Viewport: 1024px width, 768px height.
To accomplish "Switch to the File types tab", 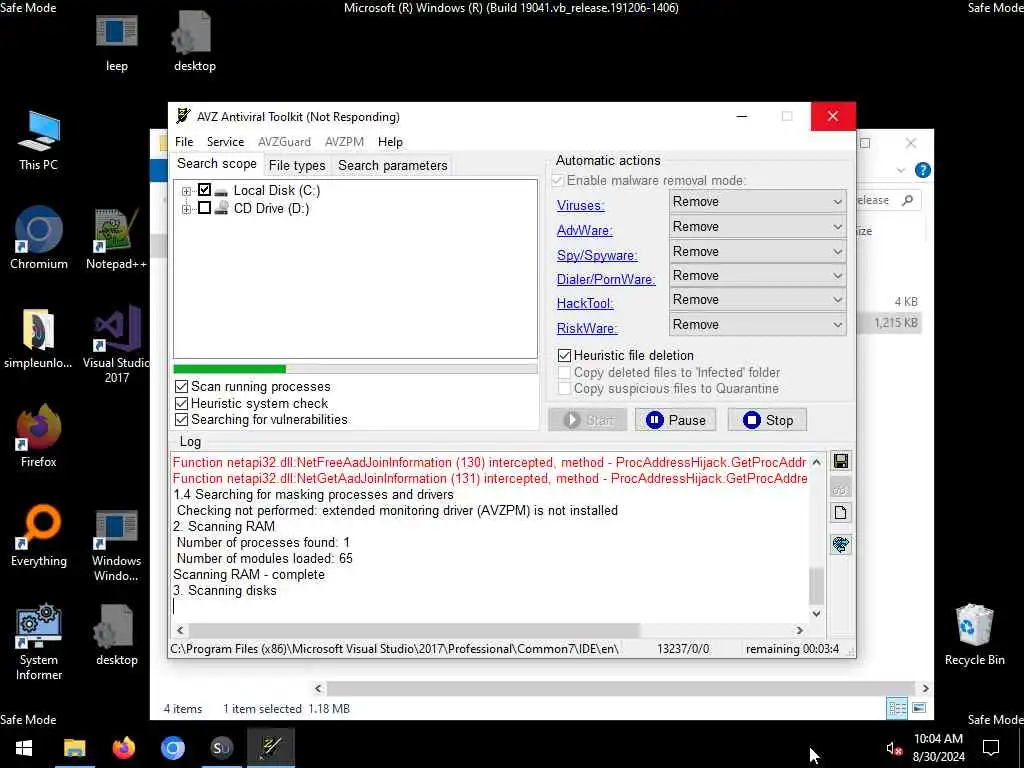I will 297,166.
